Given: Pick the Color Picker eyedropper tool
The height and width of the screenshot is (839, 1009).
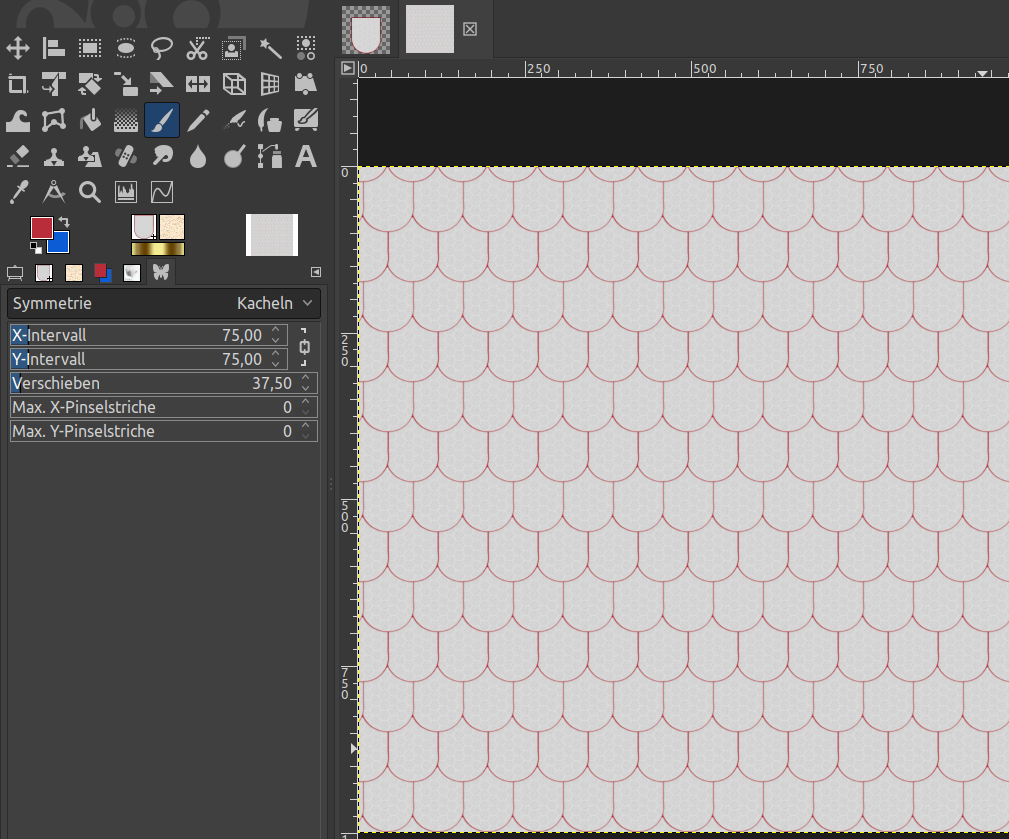Looking at the screenshot, I should click(17, 191).
